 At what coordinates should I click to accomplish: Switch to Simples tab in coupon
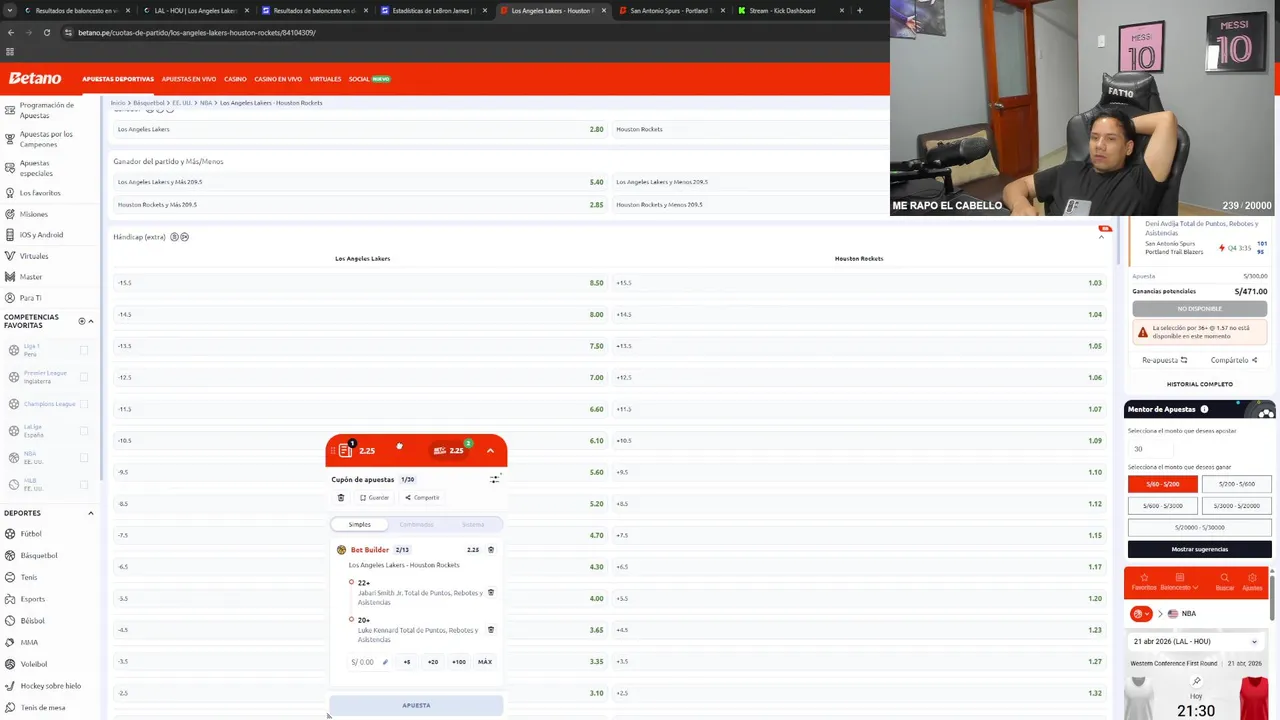tap(360, 524)
